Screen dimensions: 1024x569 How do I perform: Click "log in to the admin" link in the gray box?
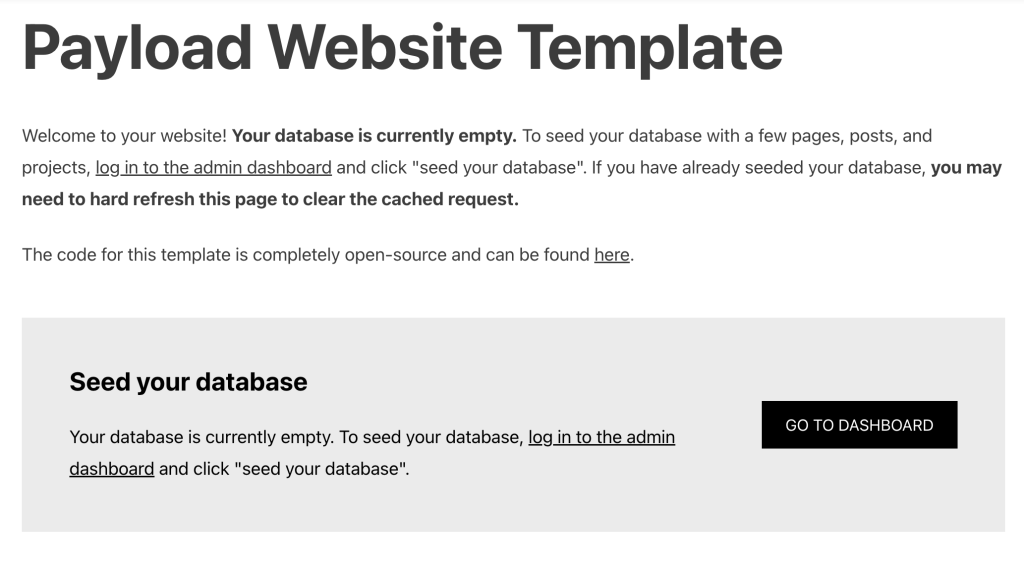[601, 437]
